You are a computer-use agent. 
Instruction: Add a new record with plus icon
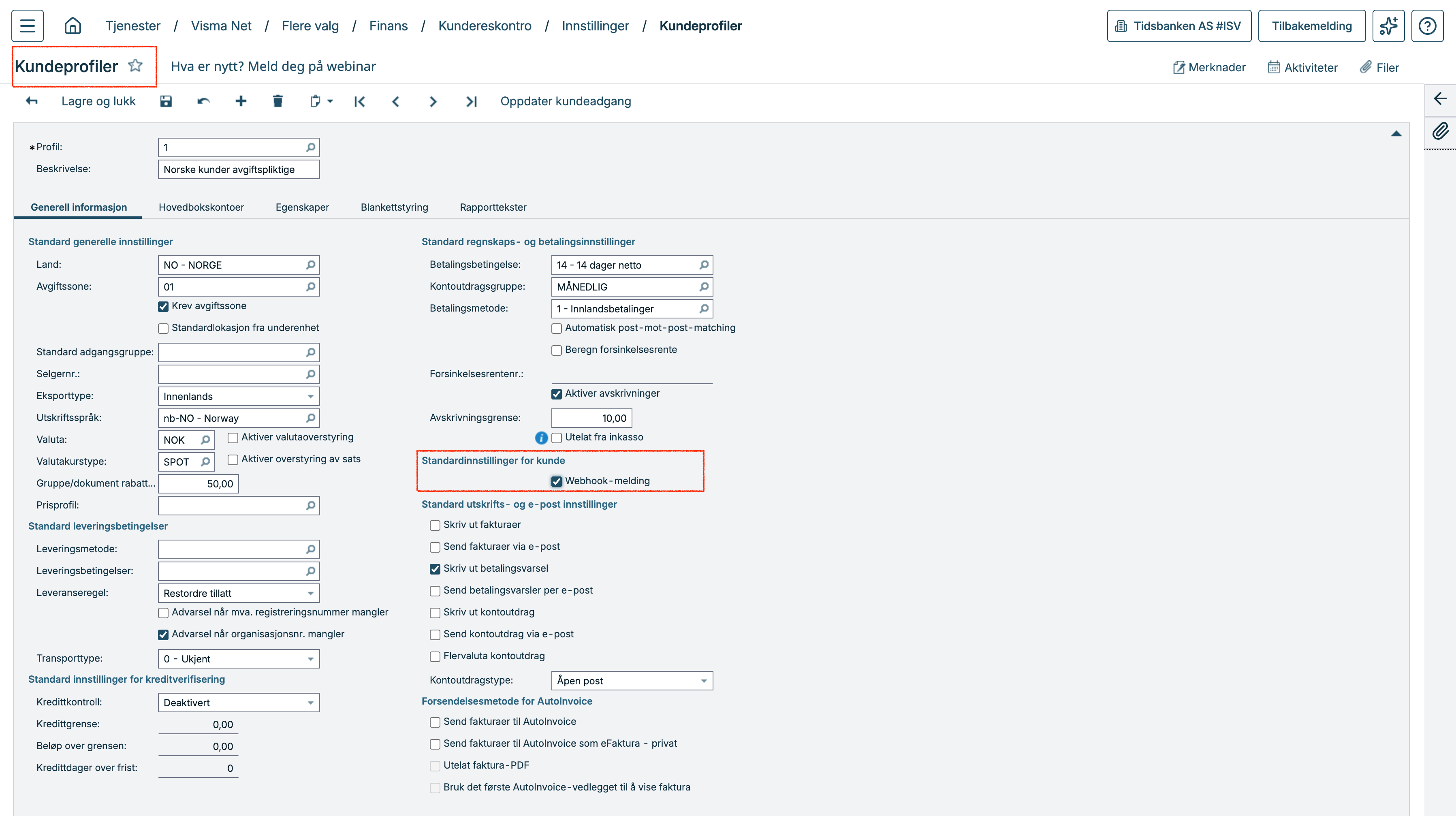point(241,101)
